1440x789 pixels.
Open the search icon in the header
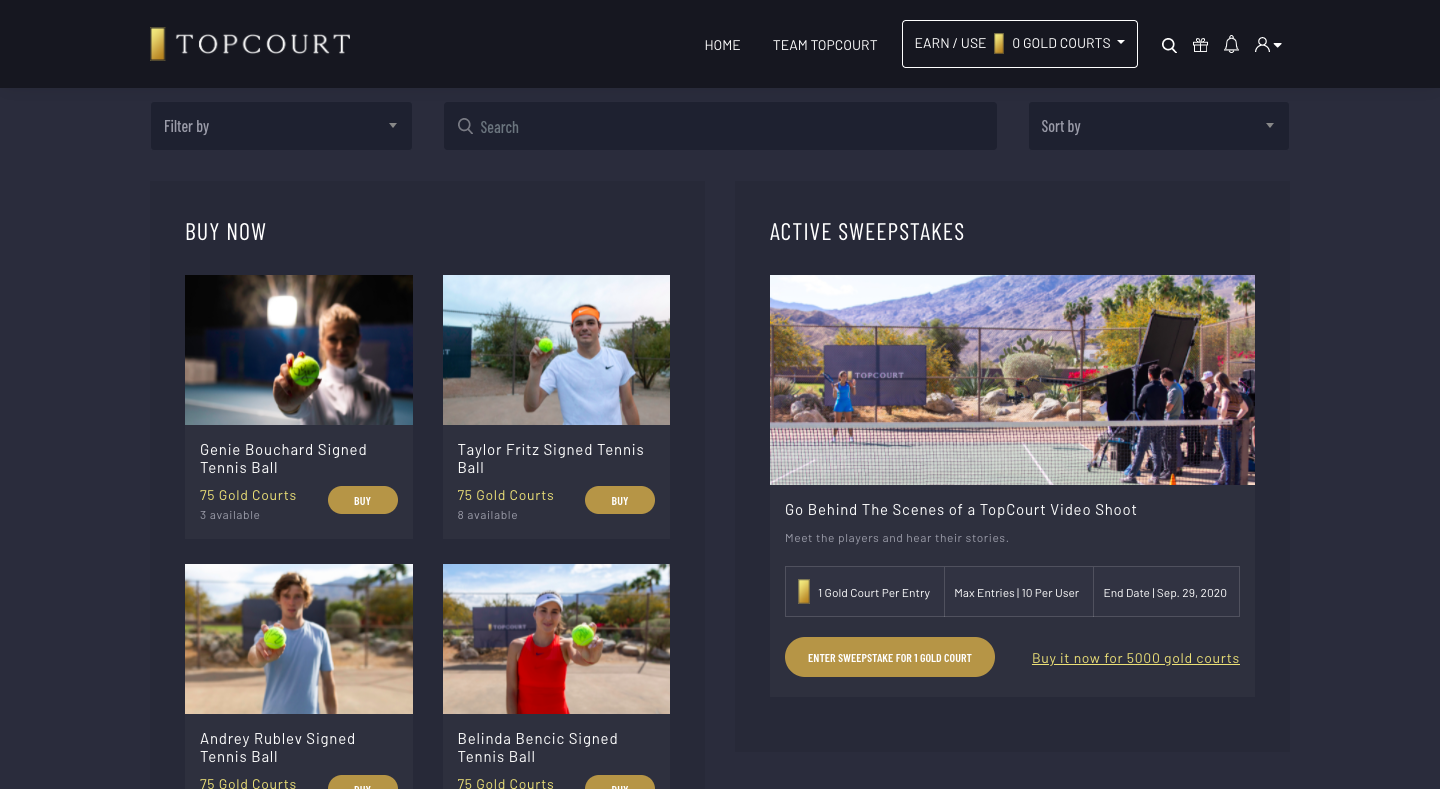[x=1169, y=45]
